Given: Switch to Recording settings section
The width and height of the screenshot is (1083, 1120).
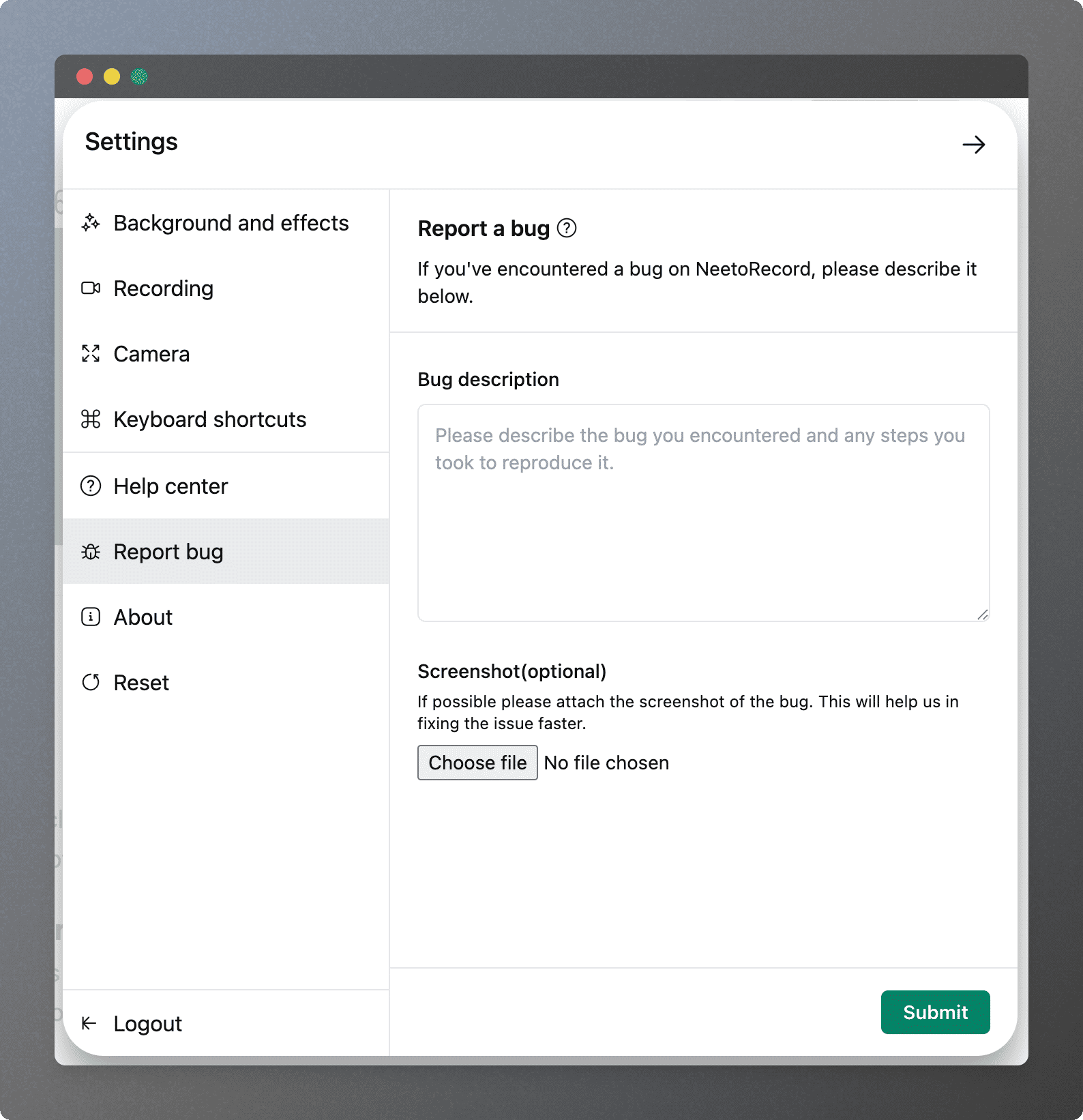Looking at the screenshot, I should [x=163, y=289].
